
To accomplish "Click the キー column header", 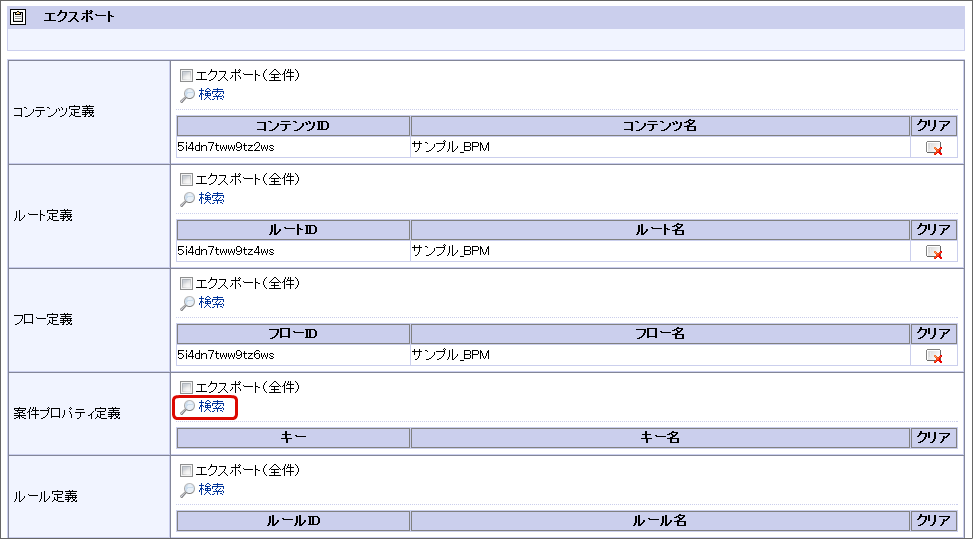I will pyautogui.click(x=293, y=438).
